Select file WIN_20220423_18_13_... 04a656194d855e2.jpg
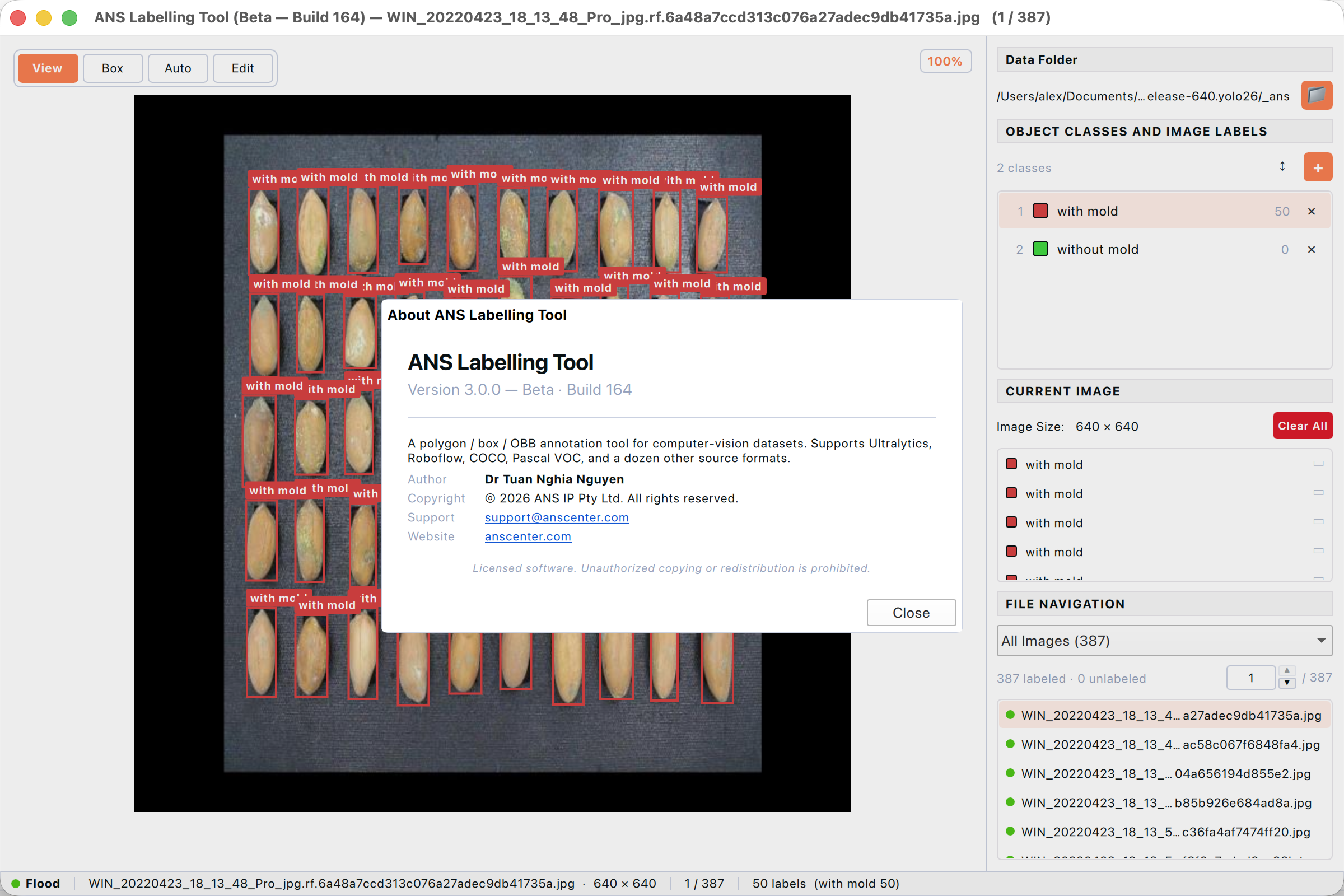Screen dimensions: 1344x896 1164,774
